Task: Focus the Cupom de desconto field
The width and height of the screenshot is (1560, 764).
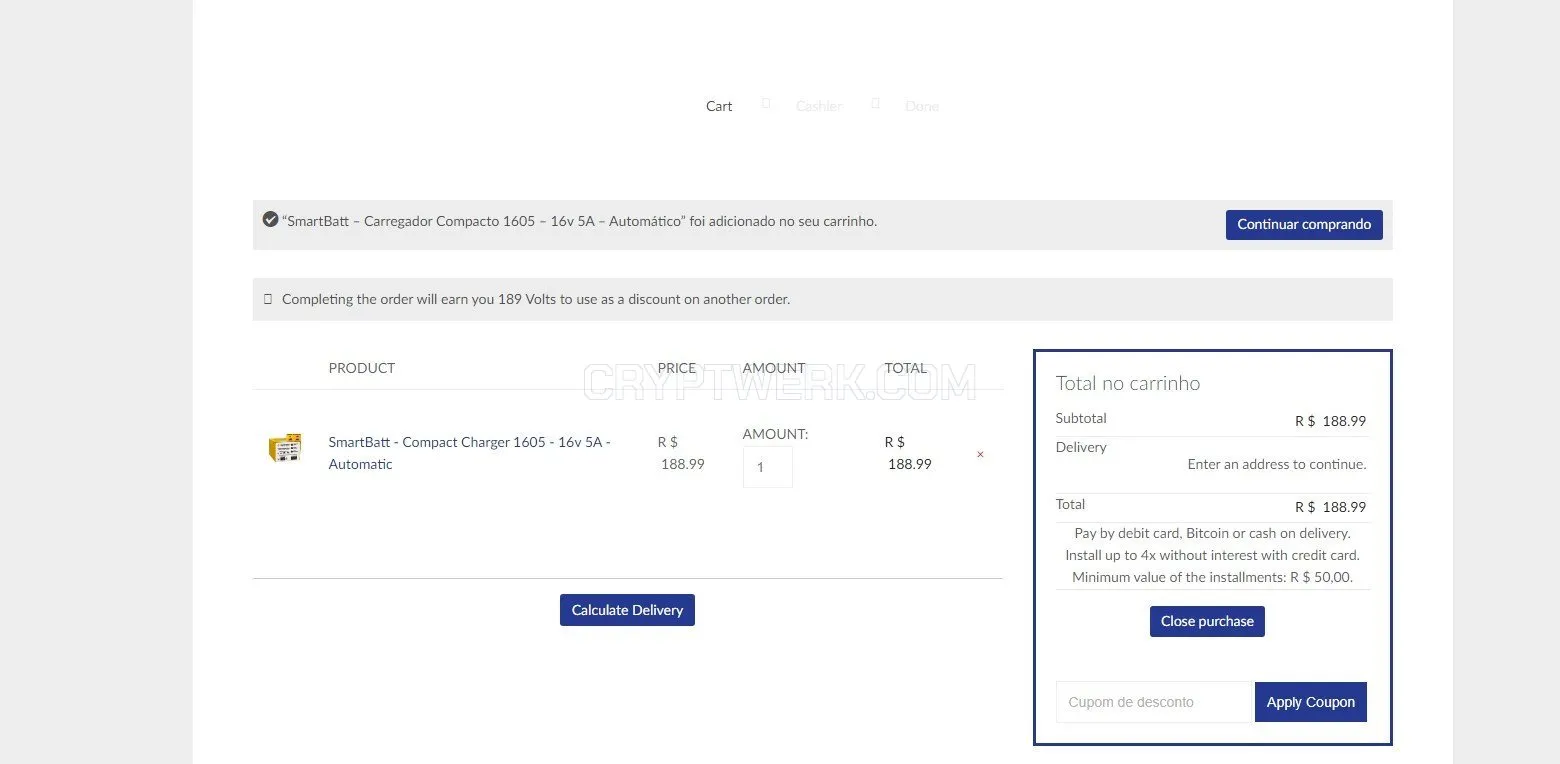Action: [1155, 702]
